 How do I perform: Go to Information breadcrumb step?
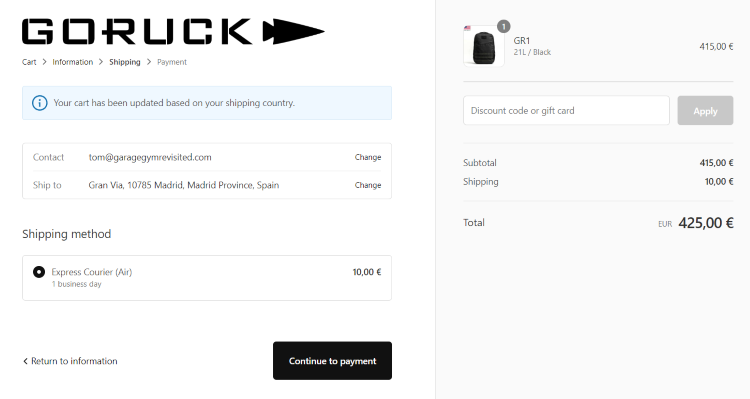[x=73, y=62]
